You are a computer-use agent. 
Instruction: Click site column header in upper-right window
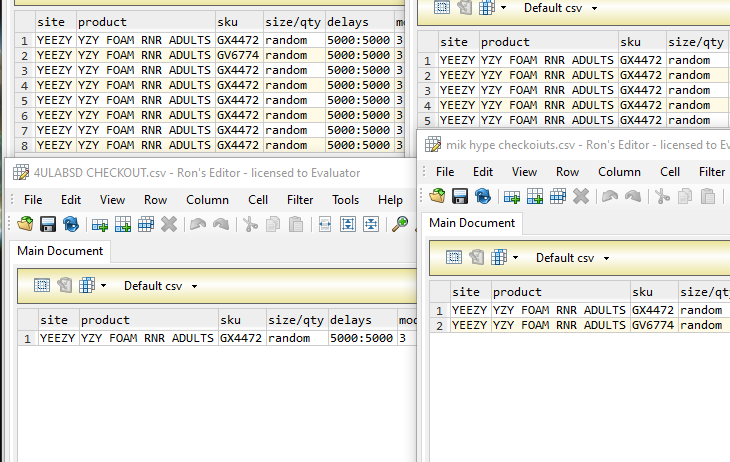click(459, 42)
